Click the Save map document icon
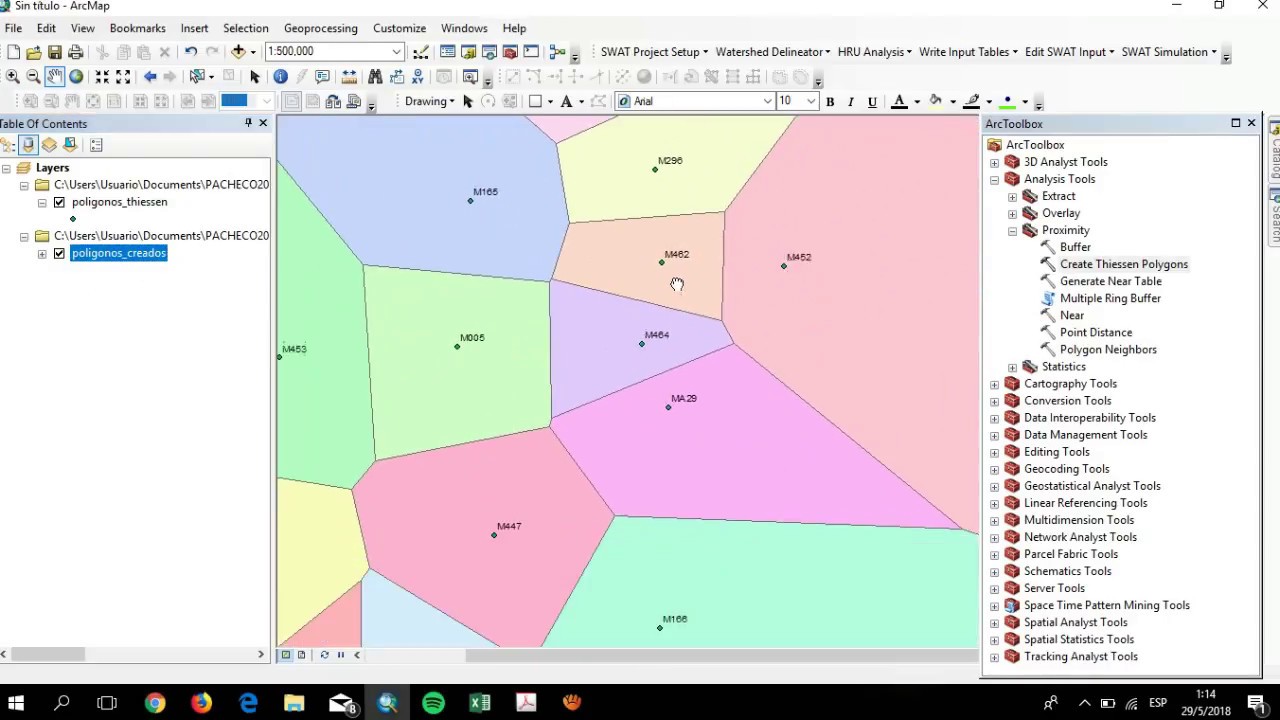 pos(55,52)
